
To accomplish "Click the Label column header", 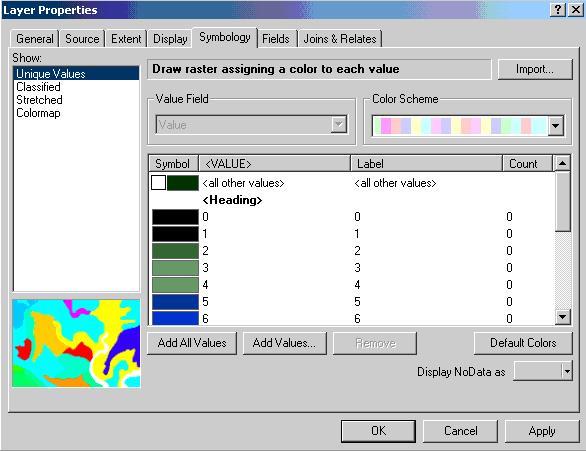I will coord(426,164).
